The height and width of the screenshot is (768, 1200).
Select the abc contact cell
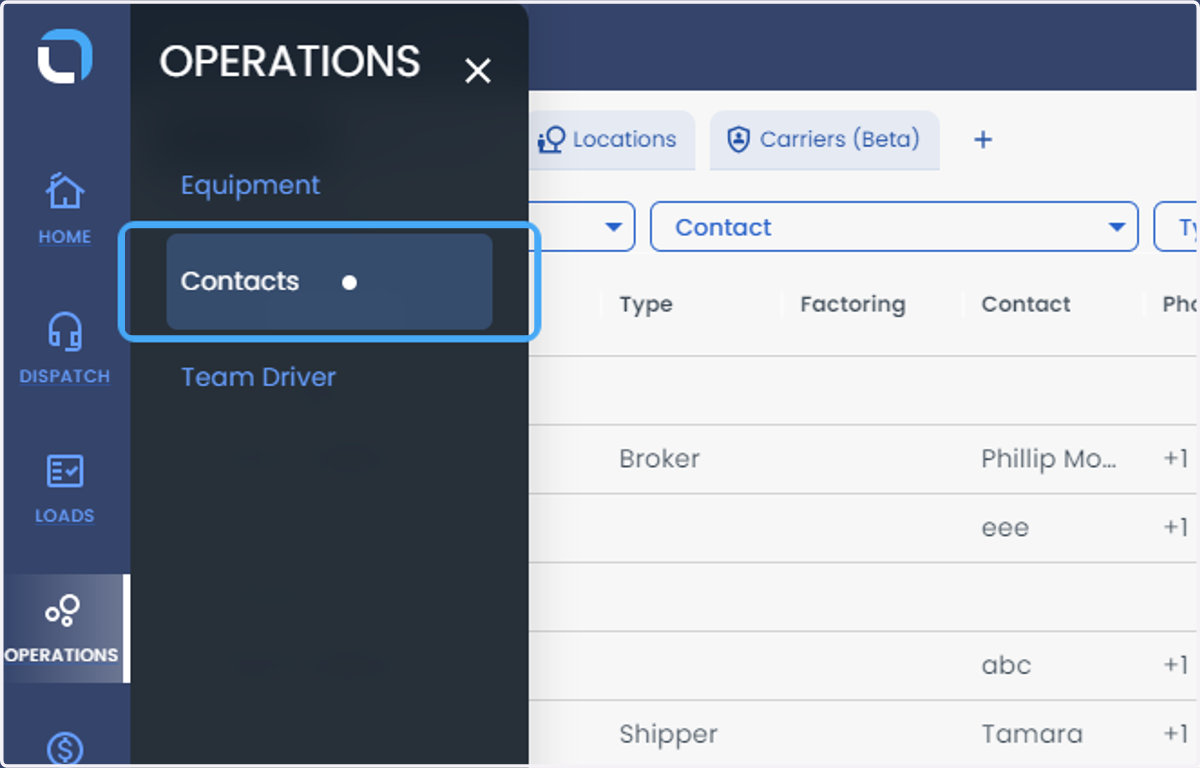1006,665
